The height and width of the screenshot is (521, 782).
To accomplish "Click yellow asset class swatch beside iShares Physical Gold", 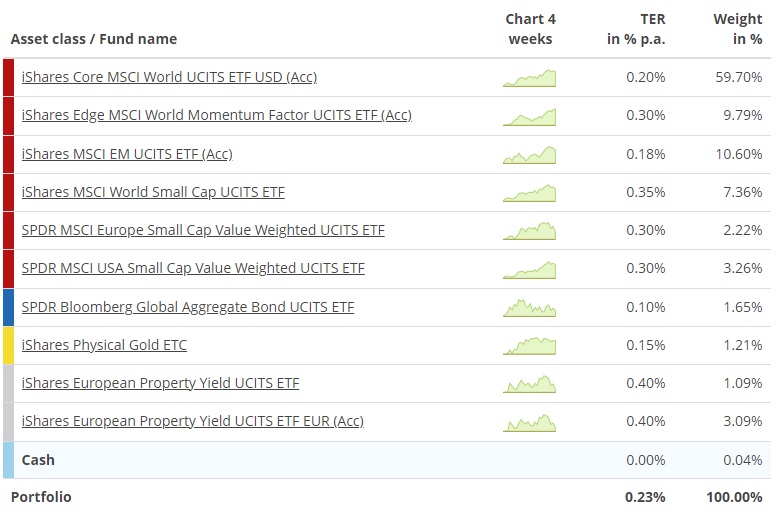I will (x=8, y=346).
